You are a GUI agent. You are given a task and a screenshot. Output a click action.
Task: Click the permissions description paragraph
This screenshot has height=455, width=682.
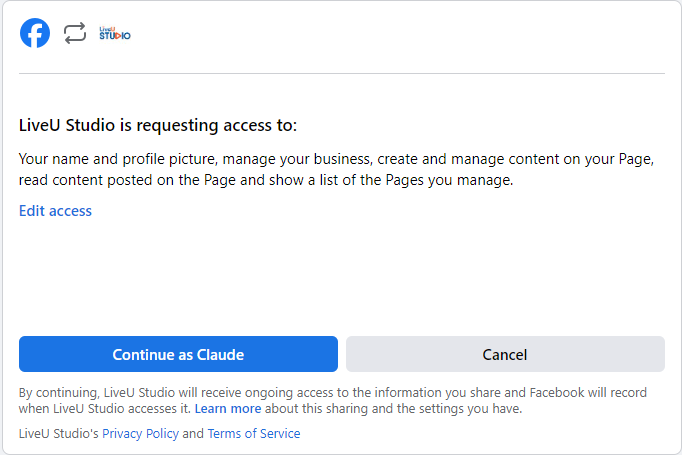pos(336,170)
